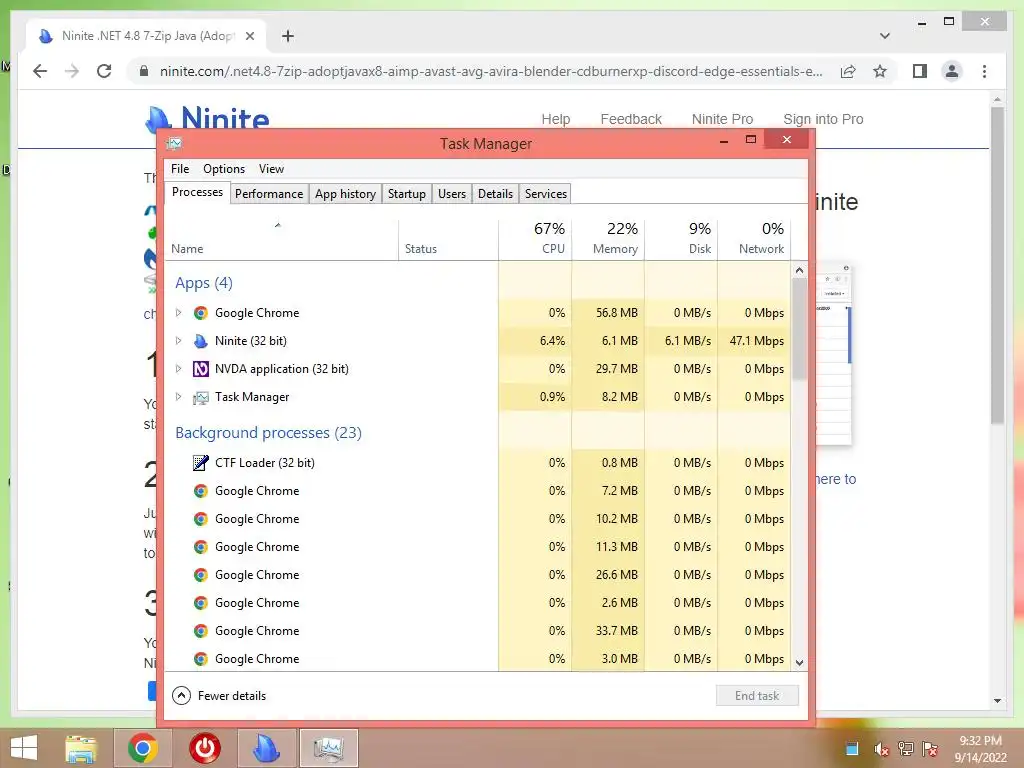Select the CTF Loader (32 bit) row
The height and width of the screenshot is (768, 1024).
coord(477,462)
